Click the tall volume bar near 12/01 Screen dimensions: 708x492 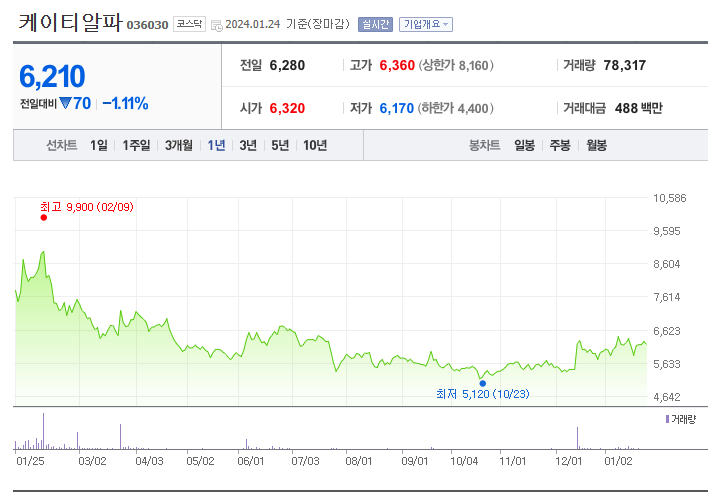pyautogui.click(x=577, y=438)
